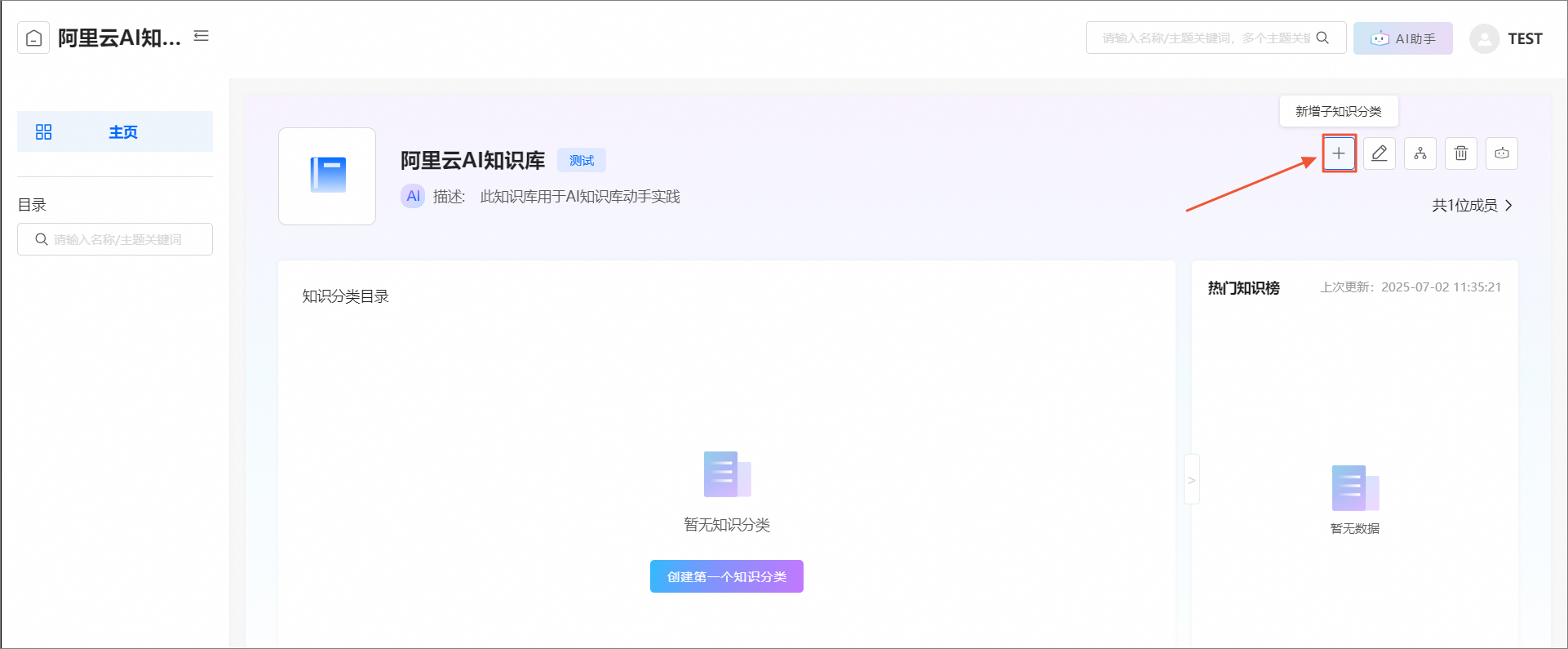1568x649 pixels.
Task: Click the home icon beside the title
Action: coord(33,38)
